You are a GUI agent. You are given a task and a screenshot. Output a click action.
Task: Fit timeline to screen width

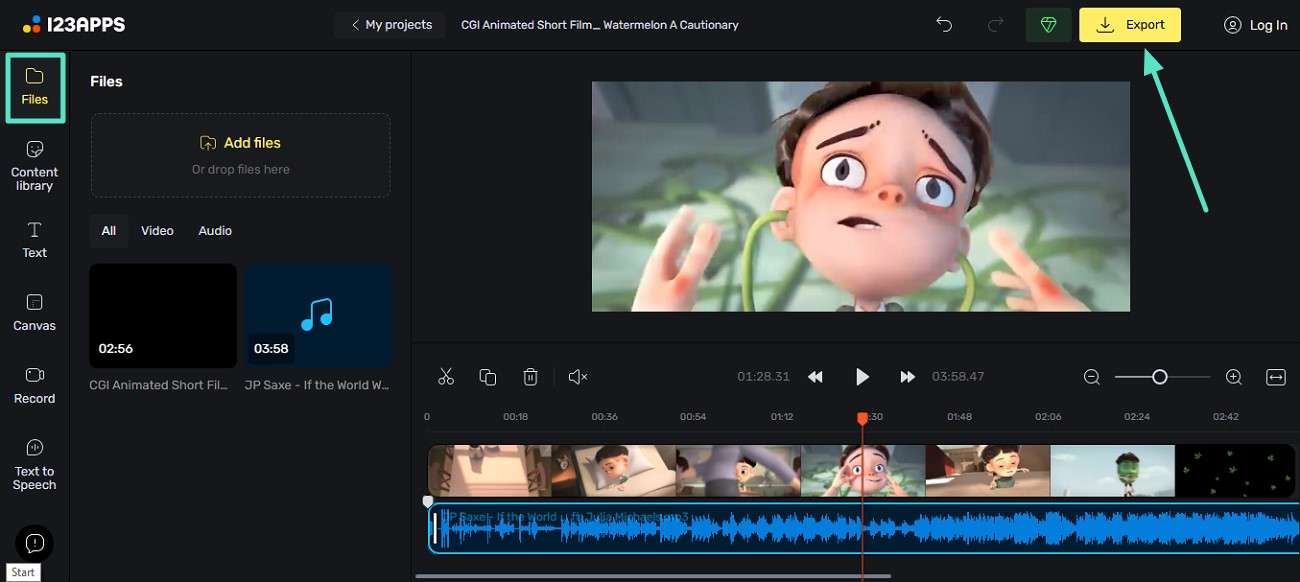1276,377
